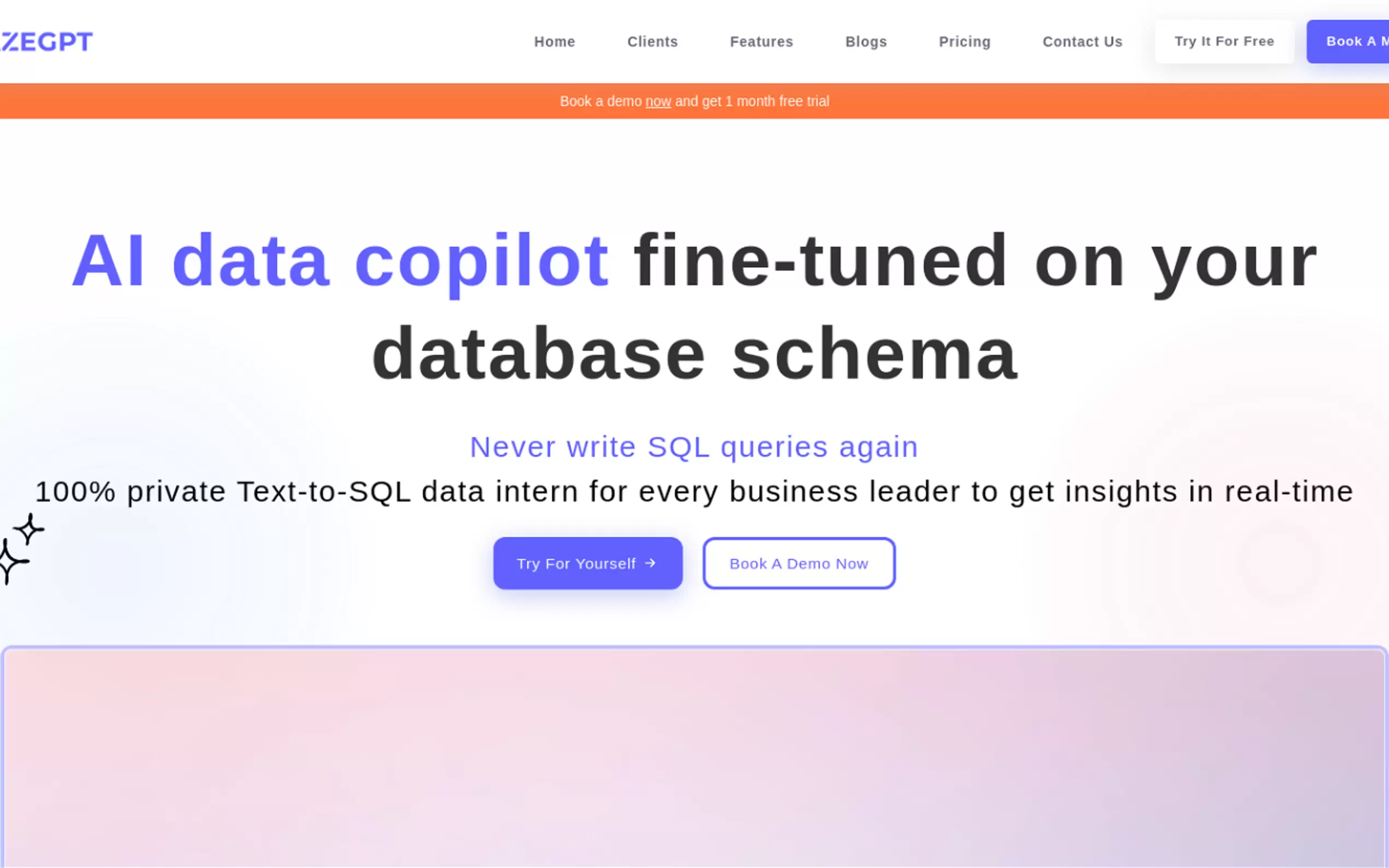Follow the underlined "now" link in banner
The image size is (1389, 868).
click(658, 102)
